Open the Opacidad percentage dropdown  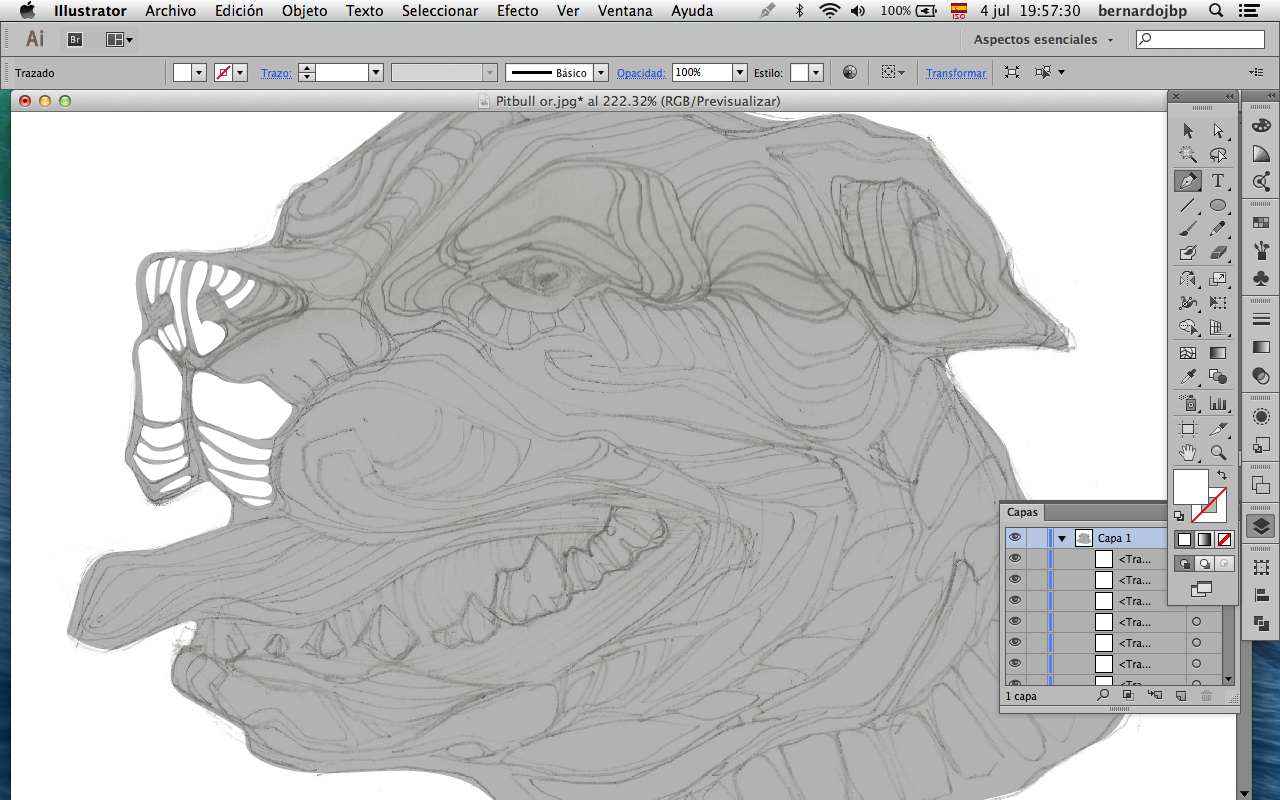click(740, 73)
